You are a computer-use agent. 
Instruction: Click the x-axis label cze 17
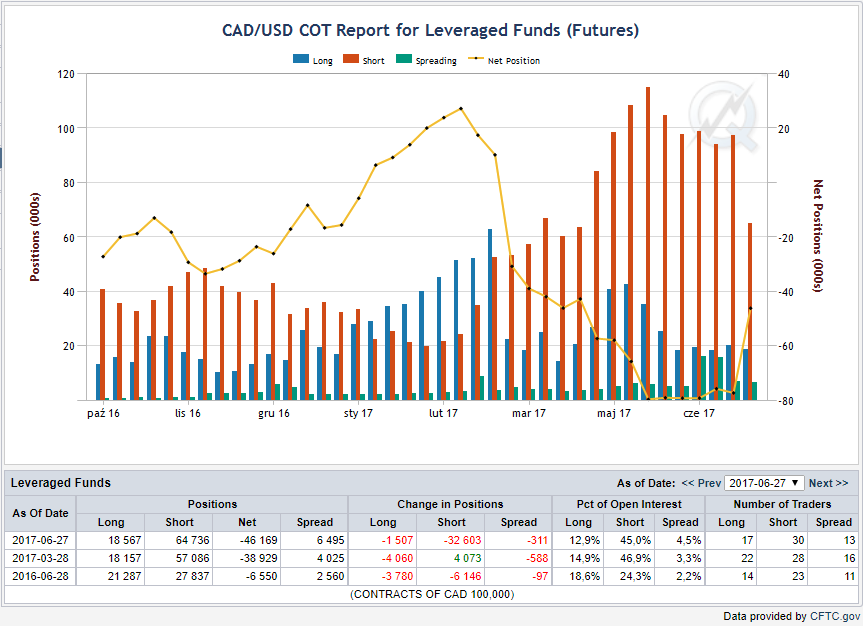pyautogui.click(x=698, y=413)
